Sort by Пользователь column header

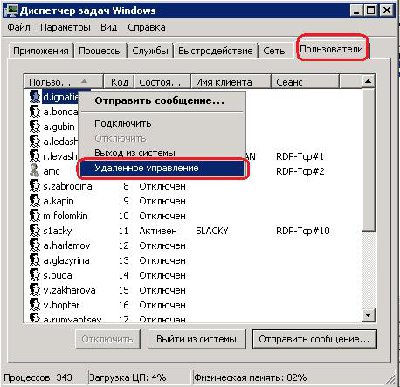click(63, 82)
